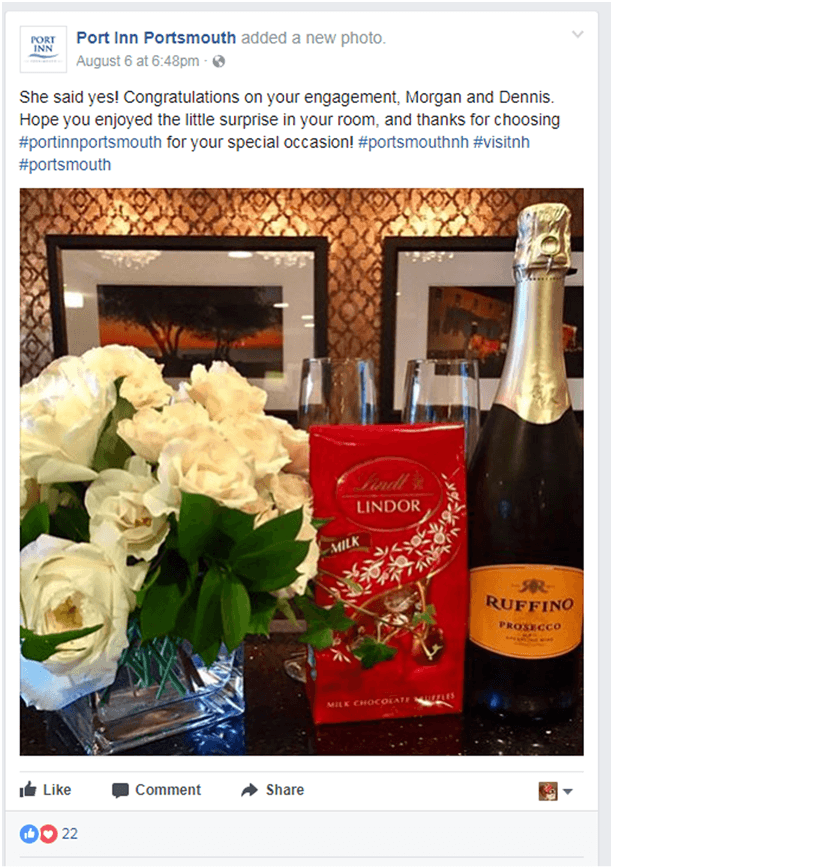Click the speech bubble Comment icon
819x868 pixels.
(x=120, y=790)
